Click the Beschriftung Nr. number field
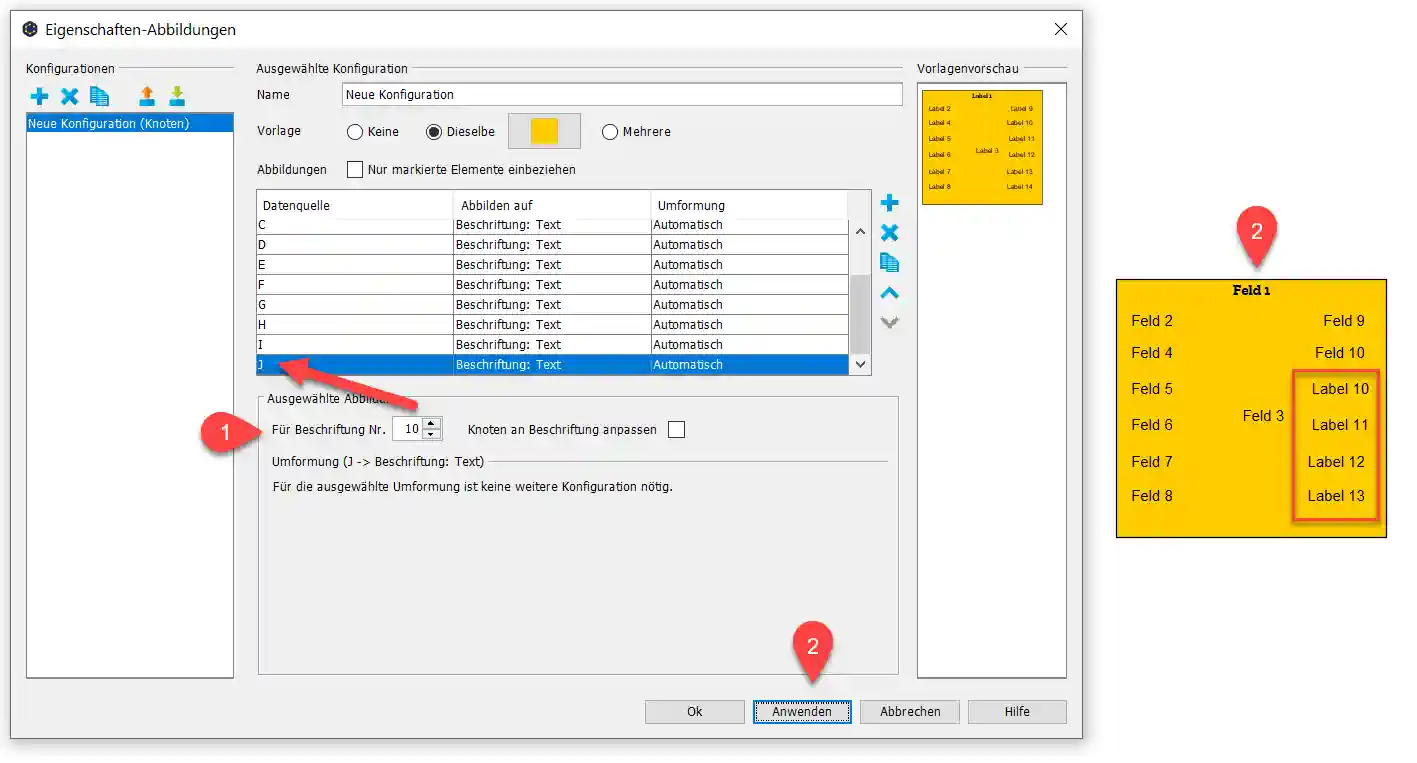Image resolution: width=1417 pixels, height=763 pixels. click(408, 430)
